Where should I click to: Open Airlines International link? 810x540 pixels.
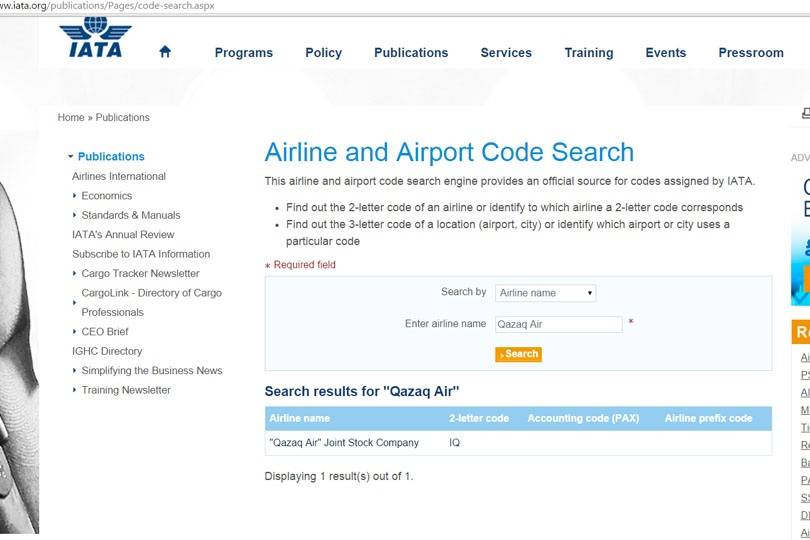119,176
